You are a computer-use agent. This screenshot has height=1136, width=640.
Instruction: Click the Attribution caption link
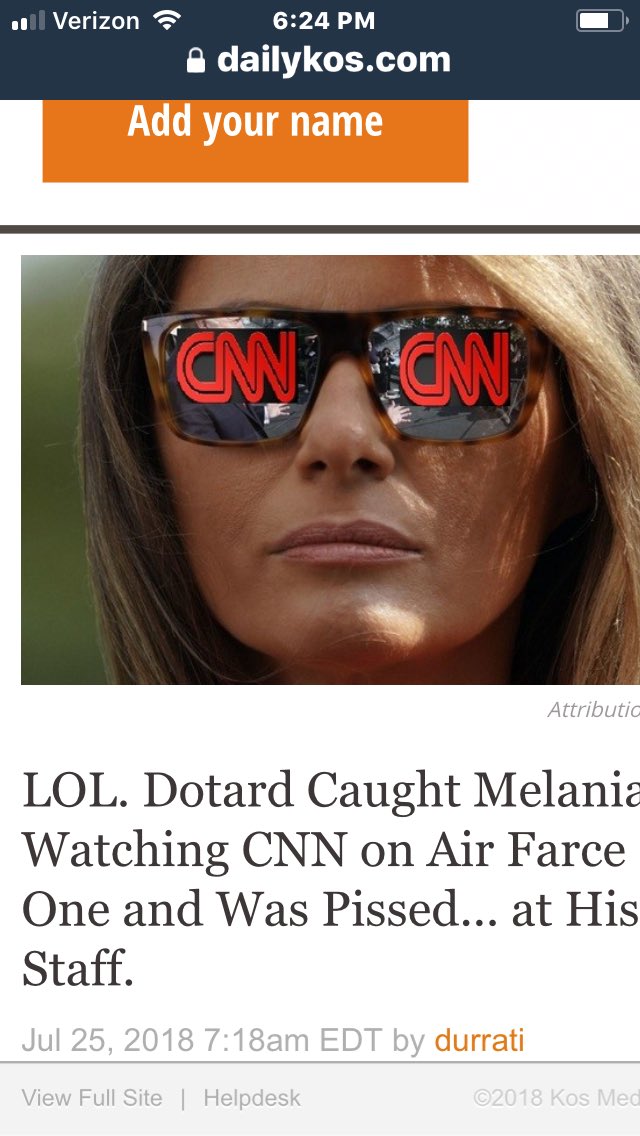(x=594, y=709)
